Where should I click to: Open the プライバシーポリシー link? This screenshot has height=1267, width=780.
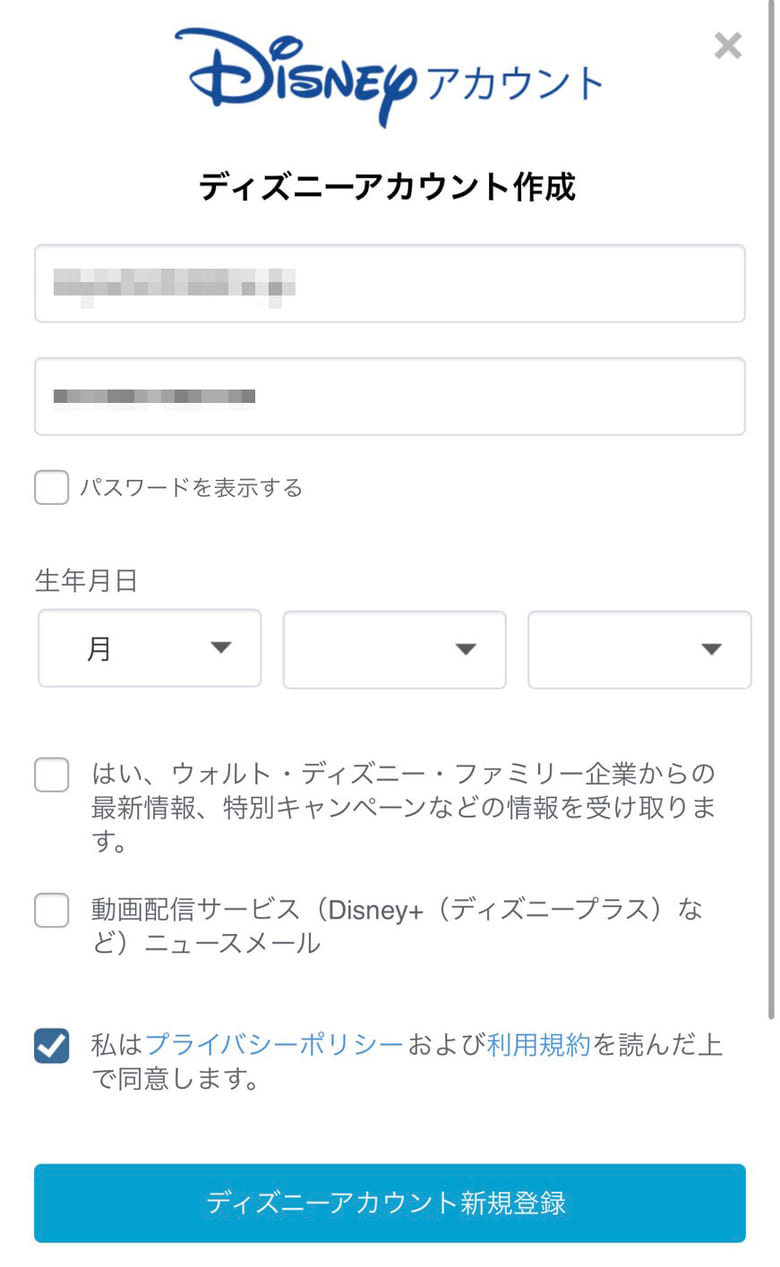coord(274,1045)
